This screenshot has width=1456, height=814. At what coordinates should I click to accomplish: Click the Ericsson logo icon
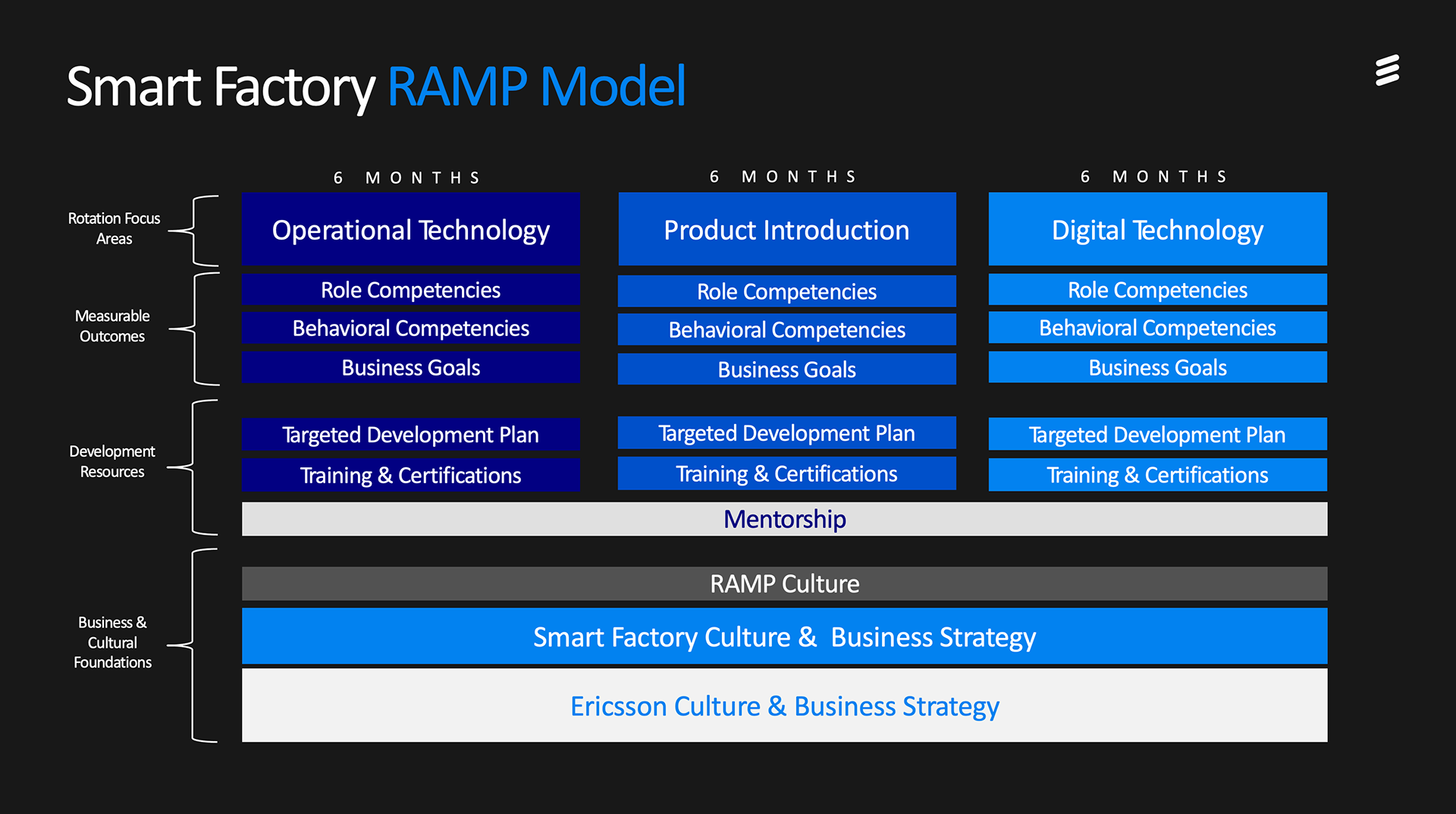tap(1387, 71)
